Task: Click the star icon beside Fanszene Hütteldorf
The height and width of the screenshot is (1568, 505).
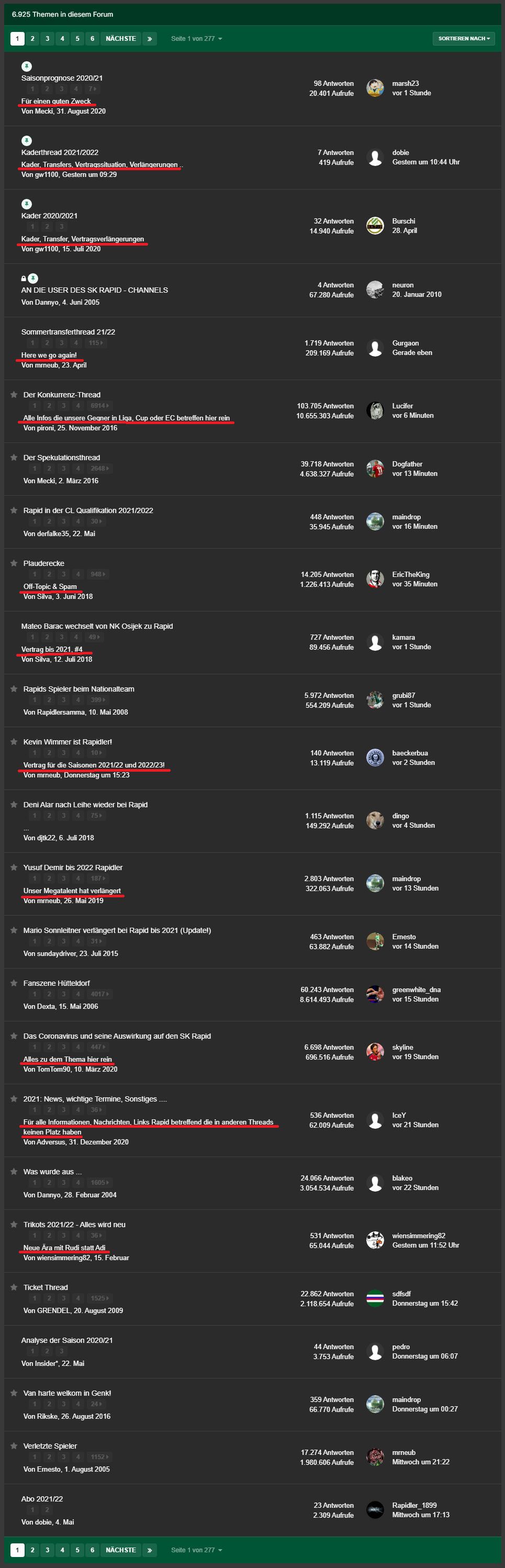Action: click(x=14, y=983)
